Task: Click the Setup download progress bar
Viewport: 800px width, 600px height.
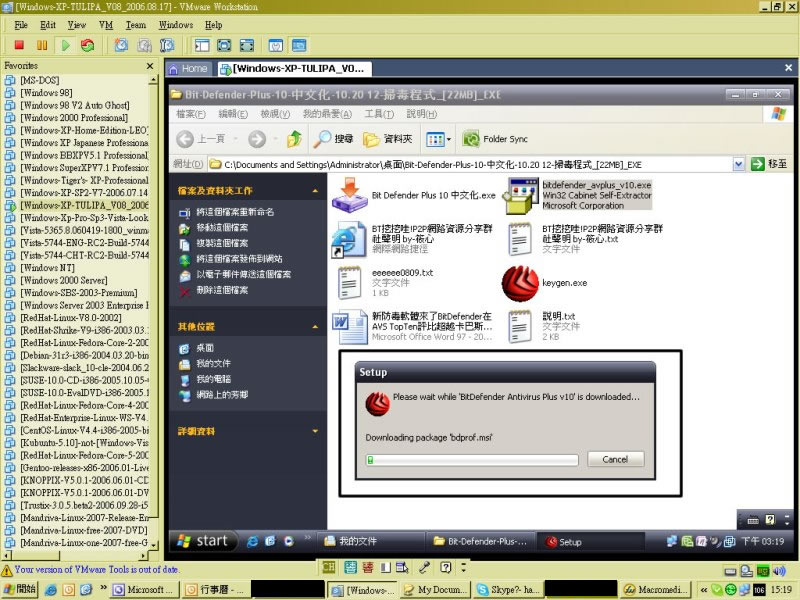Action: [472, 460]
